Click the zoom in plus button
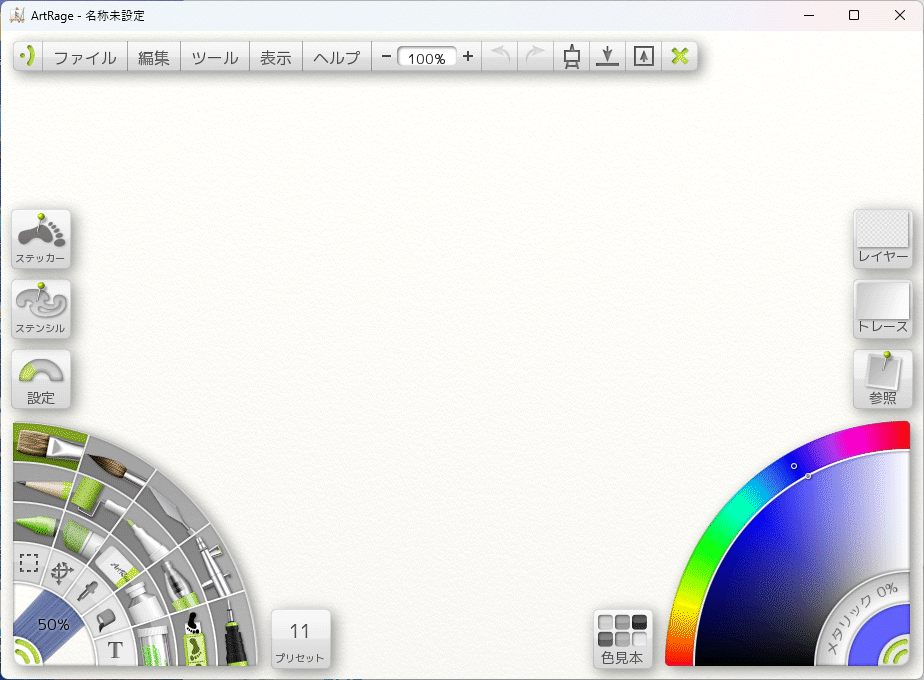The width and height of the screenshot is (924, 680). 468,57
